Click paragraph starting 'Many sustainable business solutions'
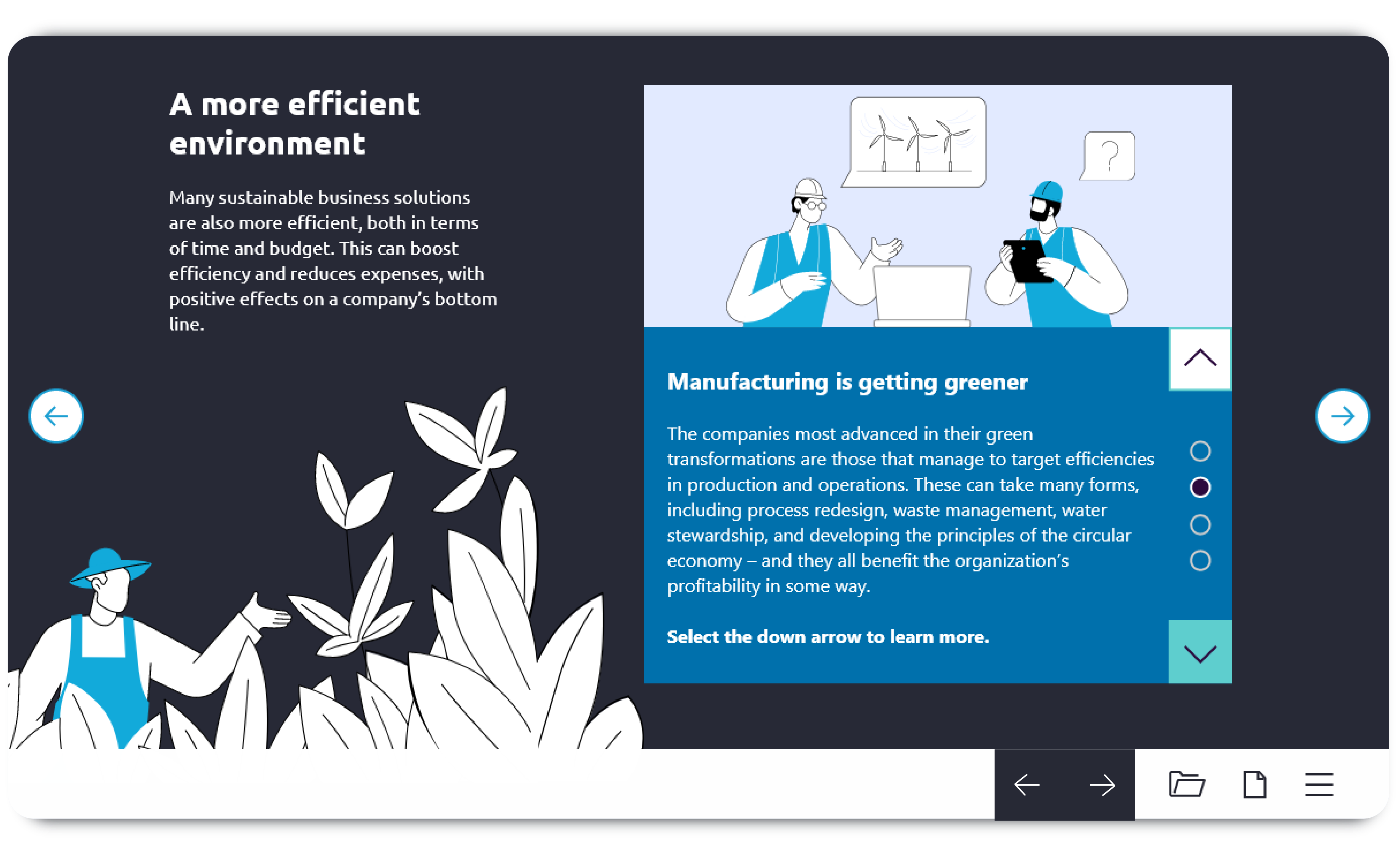The image size is (1400, 860). pyautogui.click(x=333, y=261)
